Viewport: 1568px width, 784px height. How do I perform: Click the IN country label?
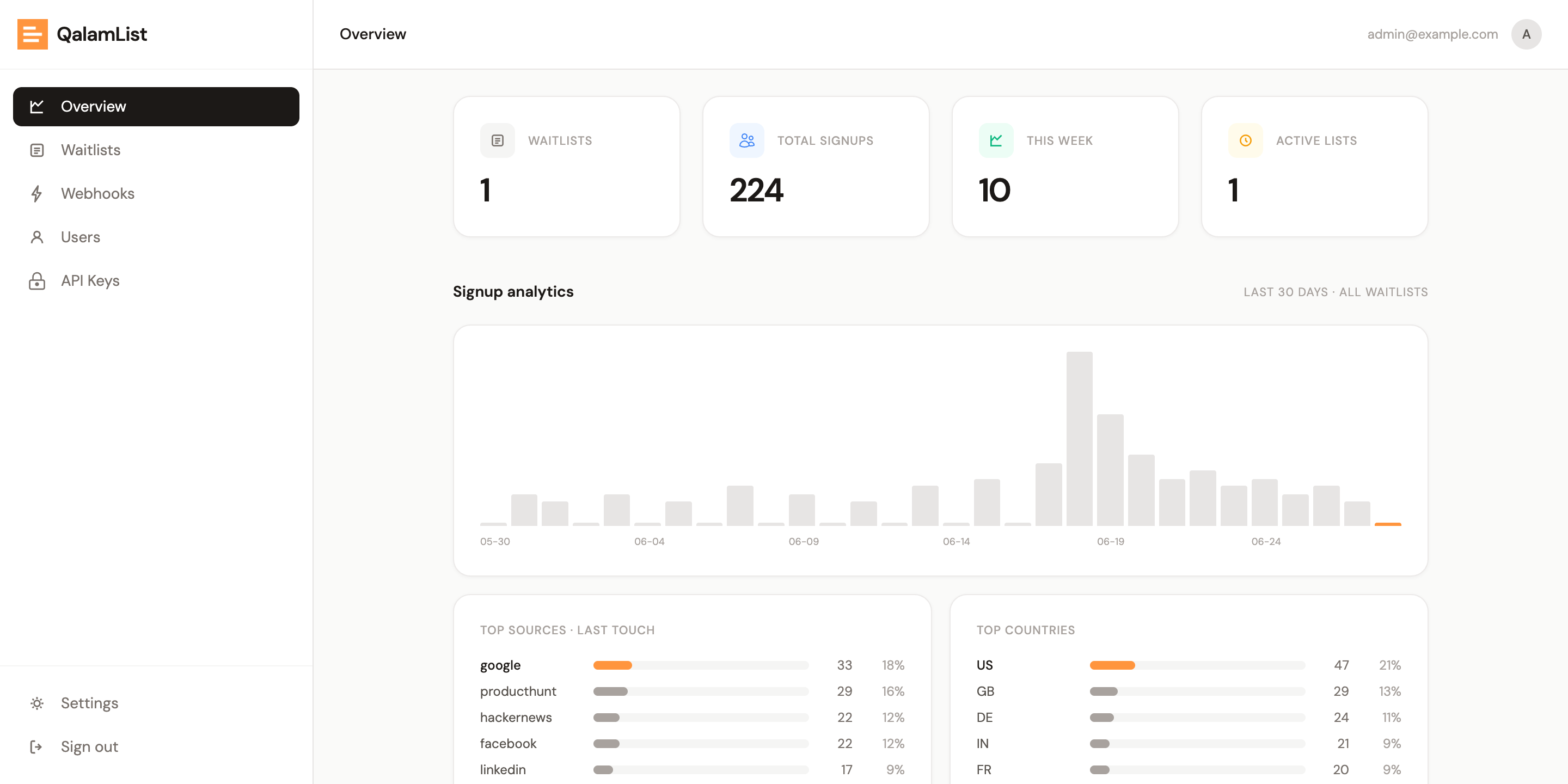pos(982,744)
